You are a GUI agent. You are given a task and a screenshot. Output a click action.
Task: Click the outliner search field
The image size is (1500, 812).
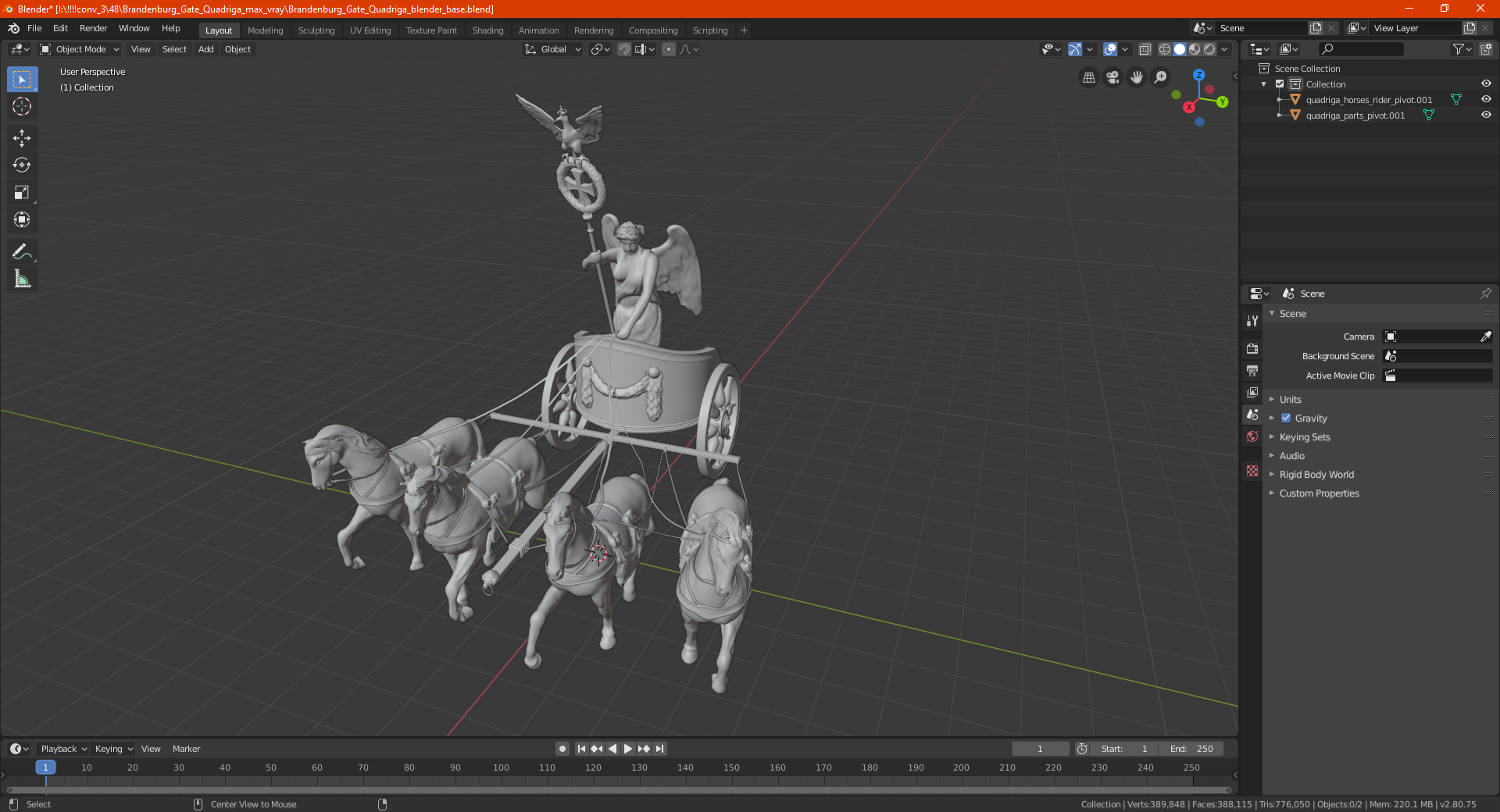(1360, 49)
